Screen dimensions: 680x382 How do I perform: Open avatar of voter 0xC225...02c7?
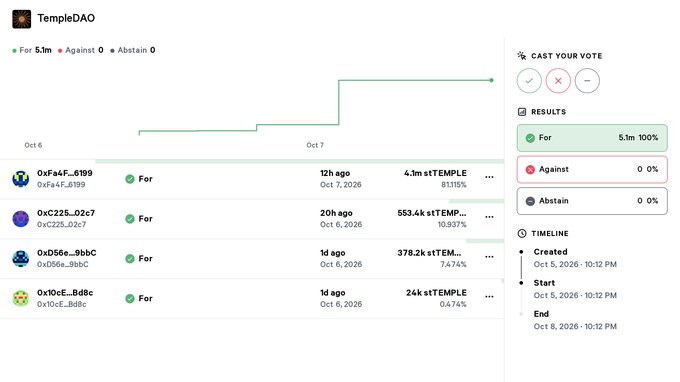pyautogui.click(x=20, y=219)
